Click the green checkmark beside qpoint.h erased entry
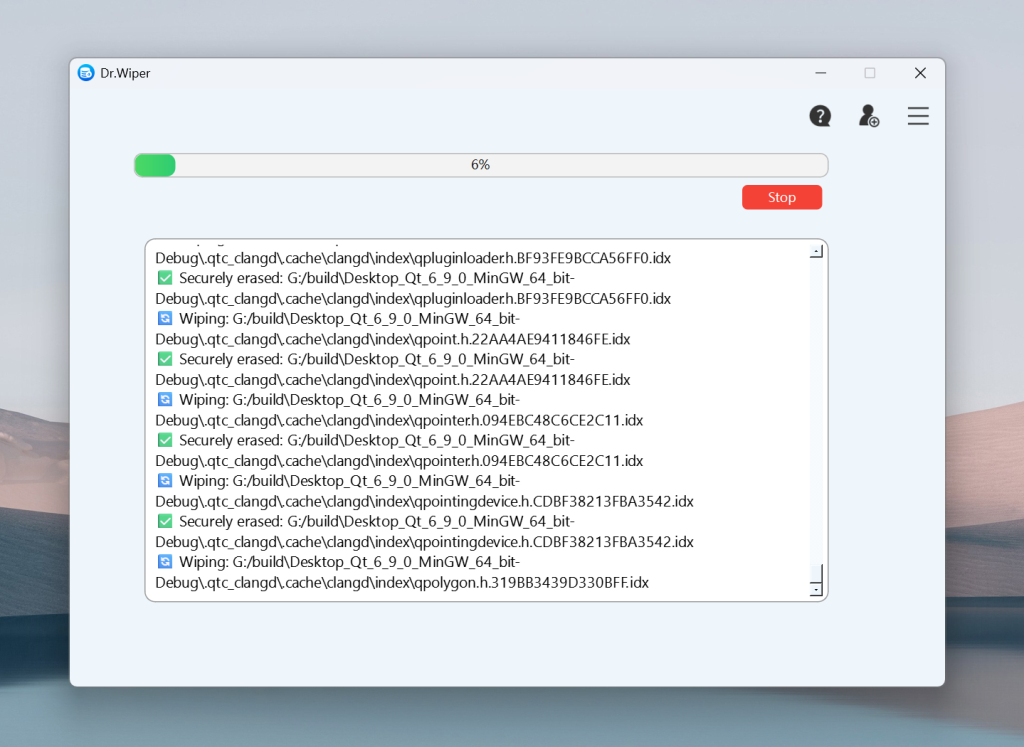 [x=165, y=358]
